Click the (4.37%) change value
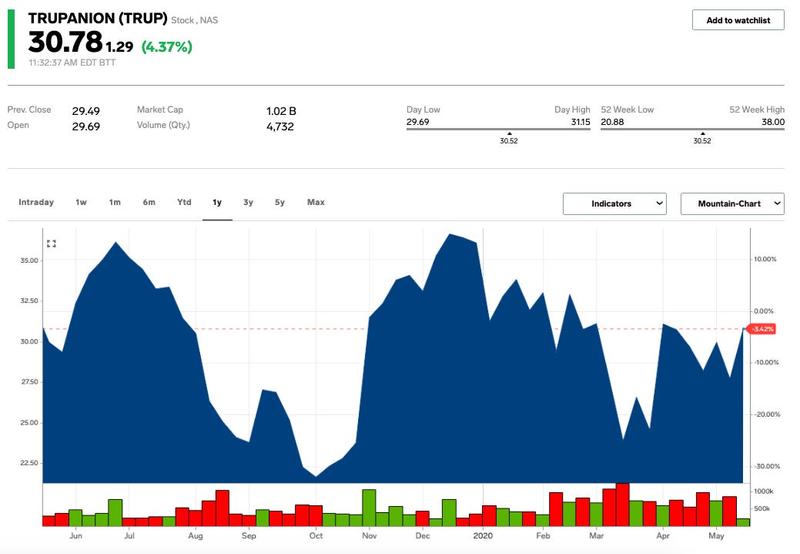Image resolution: width=800 pixels, height=554 pixels. [167, 47]
